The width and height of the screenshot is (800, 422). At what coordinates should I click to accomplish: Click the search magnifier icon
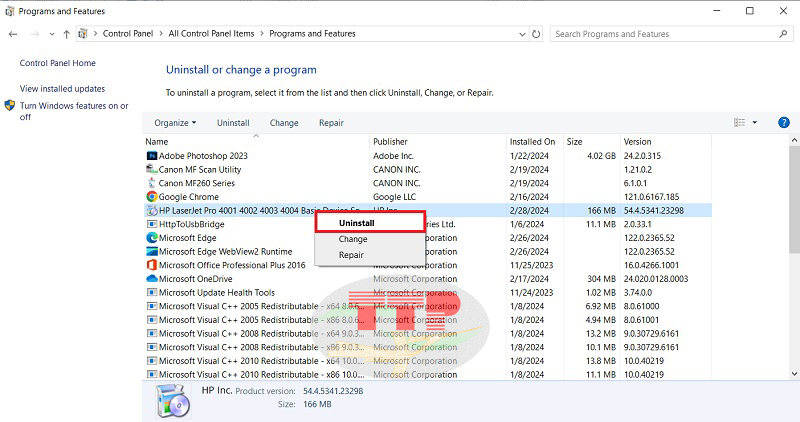pyautogui.click(x=783, y=34)
